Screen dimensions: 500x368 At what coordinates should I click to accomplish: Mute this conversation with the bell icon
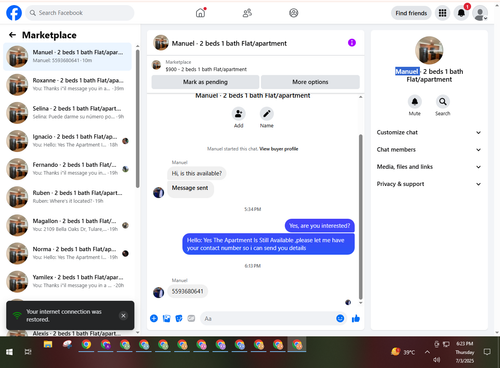(x=415, y=102)
